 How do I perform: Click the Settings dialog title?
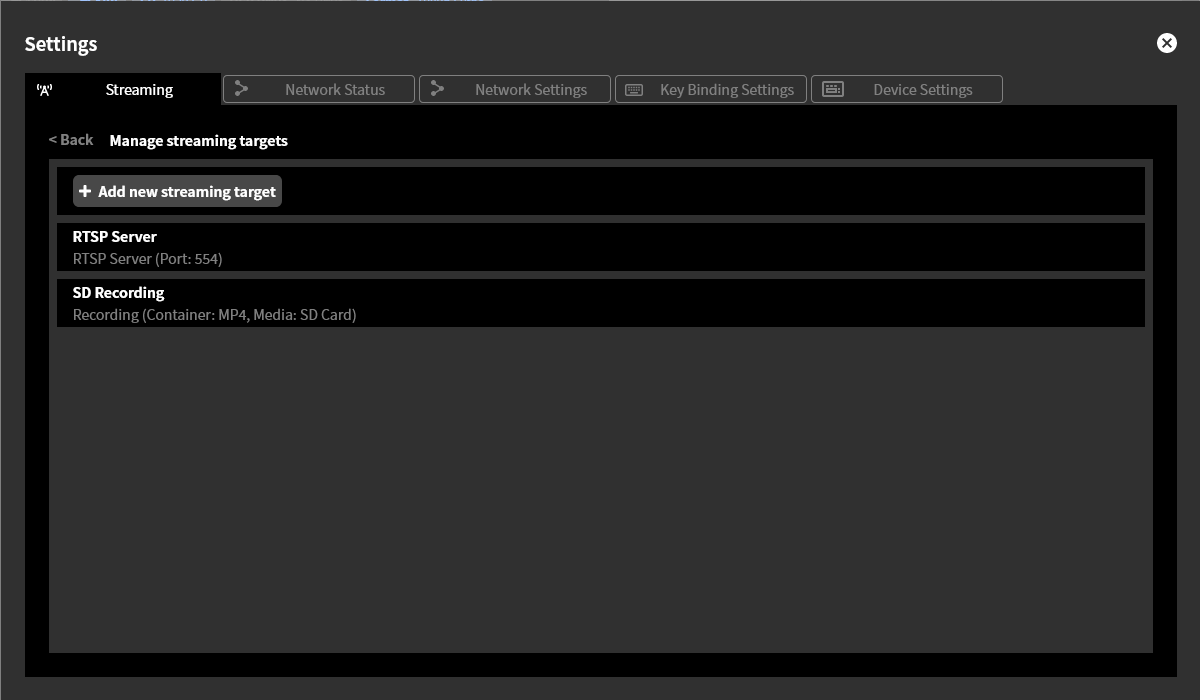[x=61, y=44]
